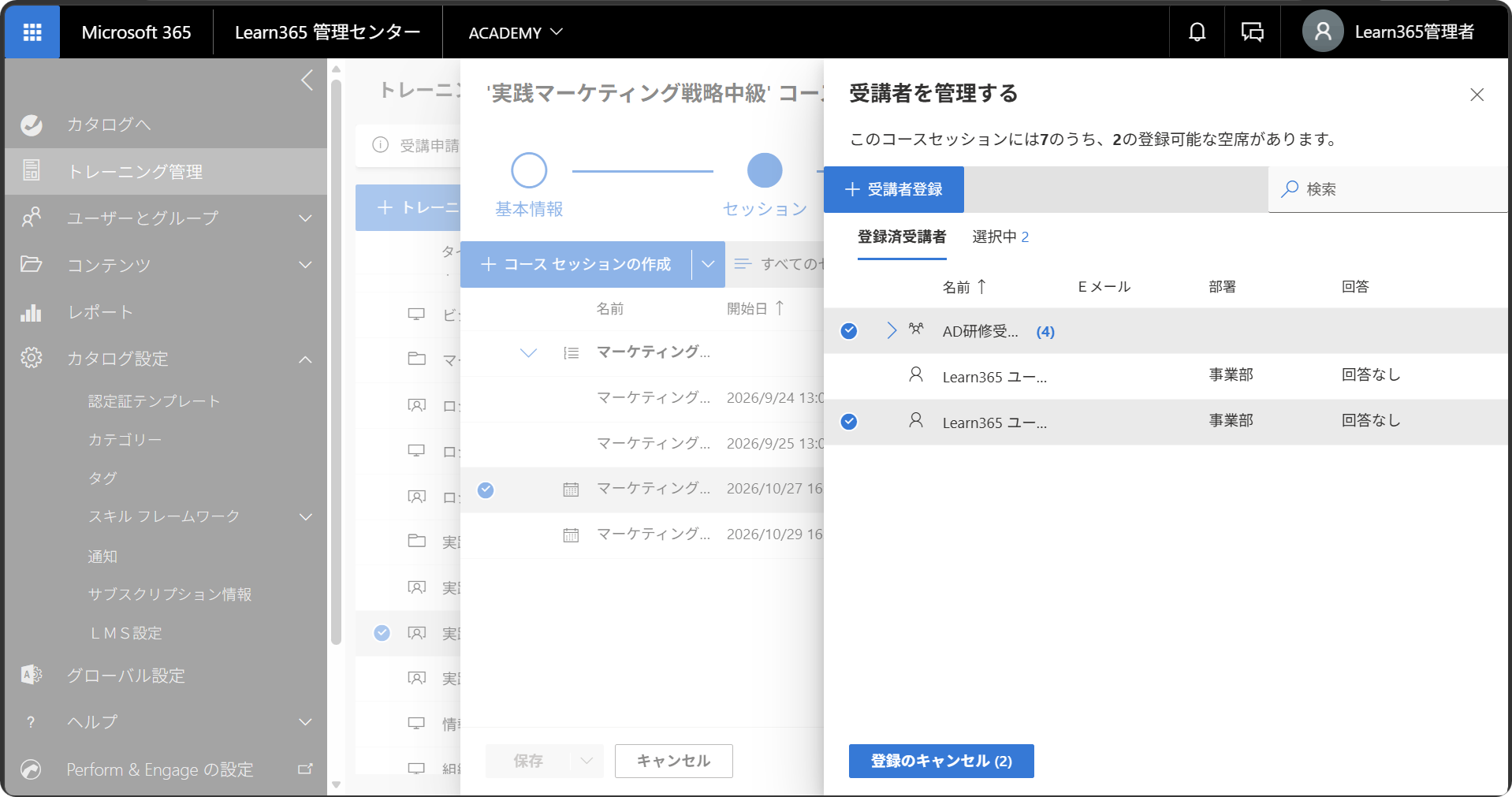Open the feedback chat icon in header
The width and height of the screenshot is (1512, 797).
pos(1252,32)
